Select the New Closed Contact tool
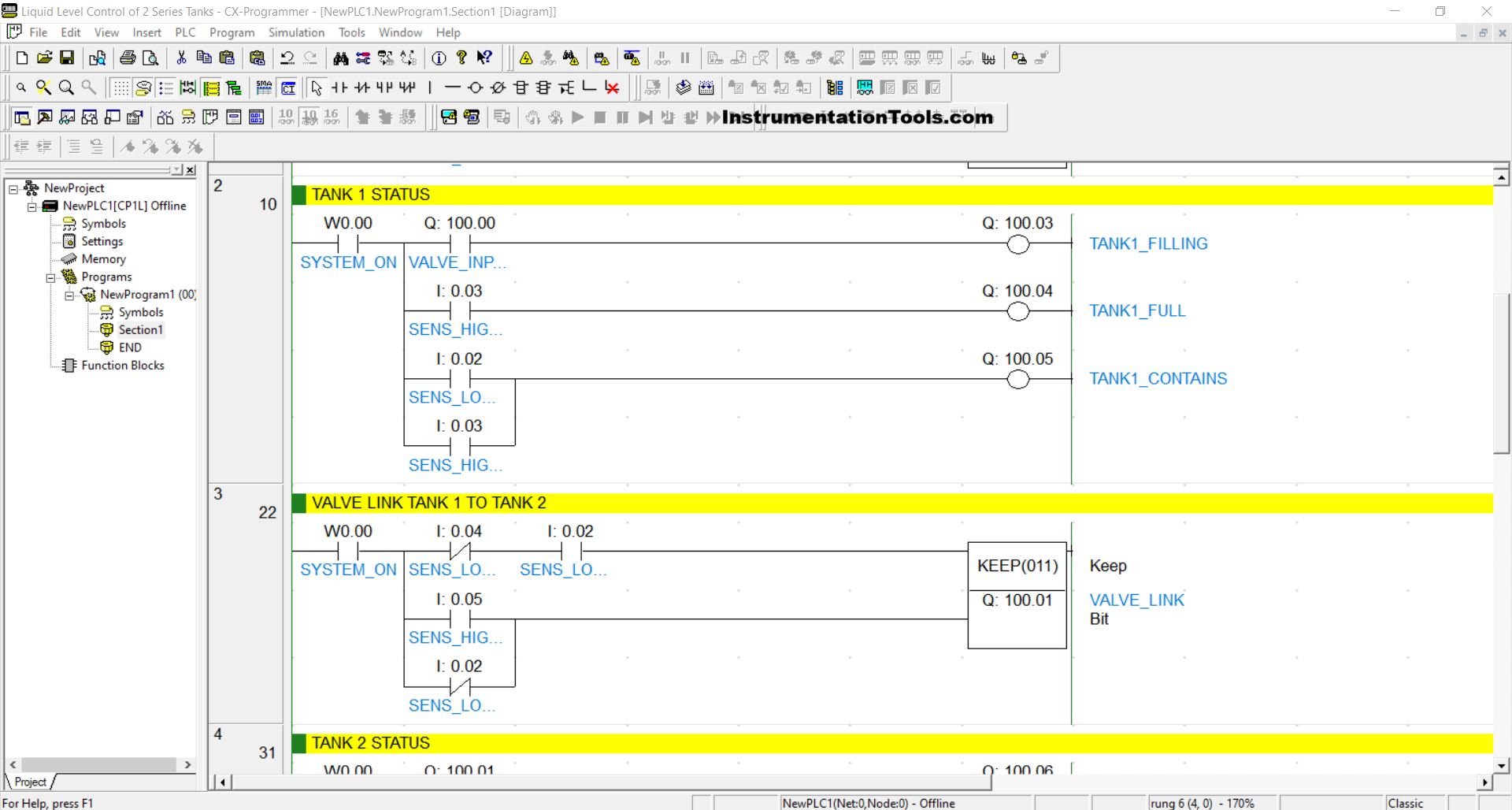 [362, 87]
